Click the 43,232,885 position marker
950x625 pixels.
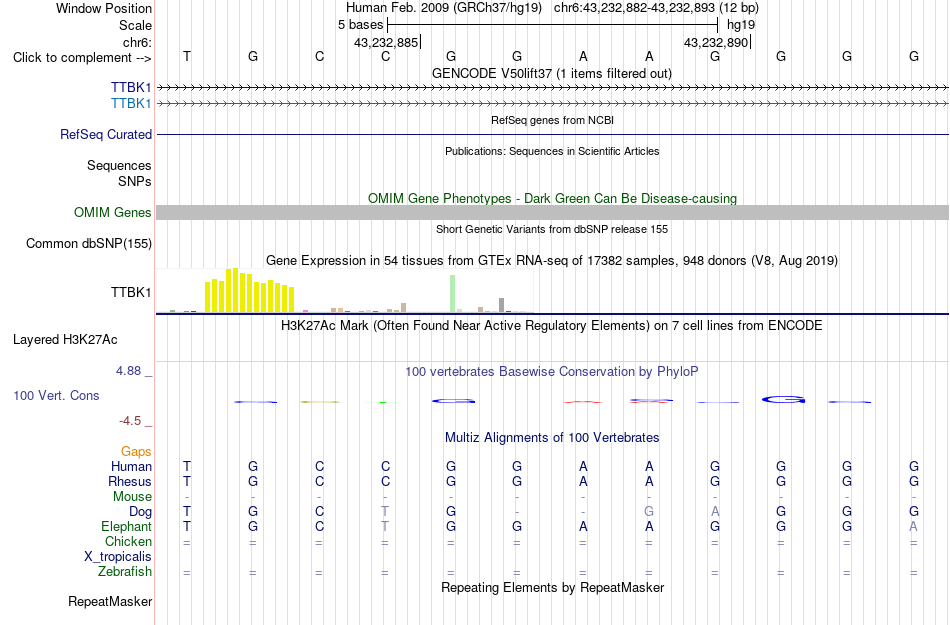point(386,42)
